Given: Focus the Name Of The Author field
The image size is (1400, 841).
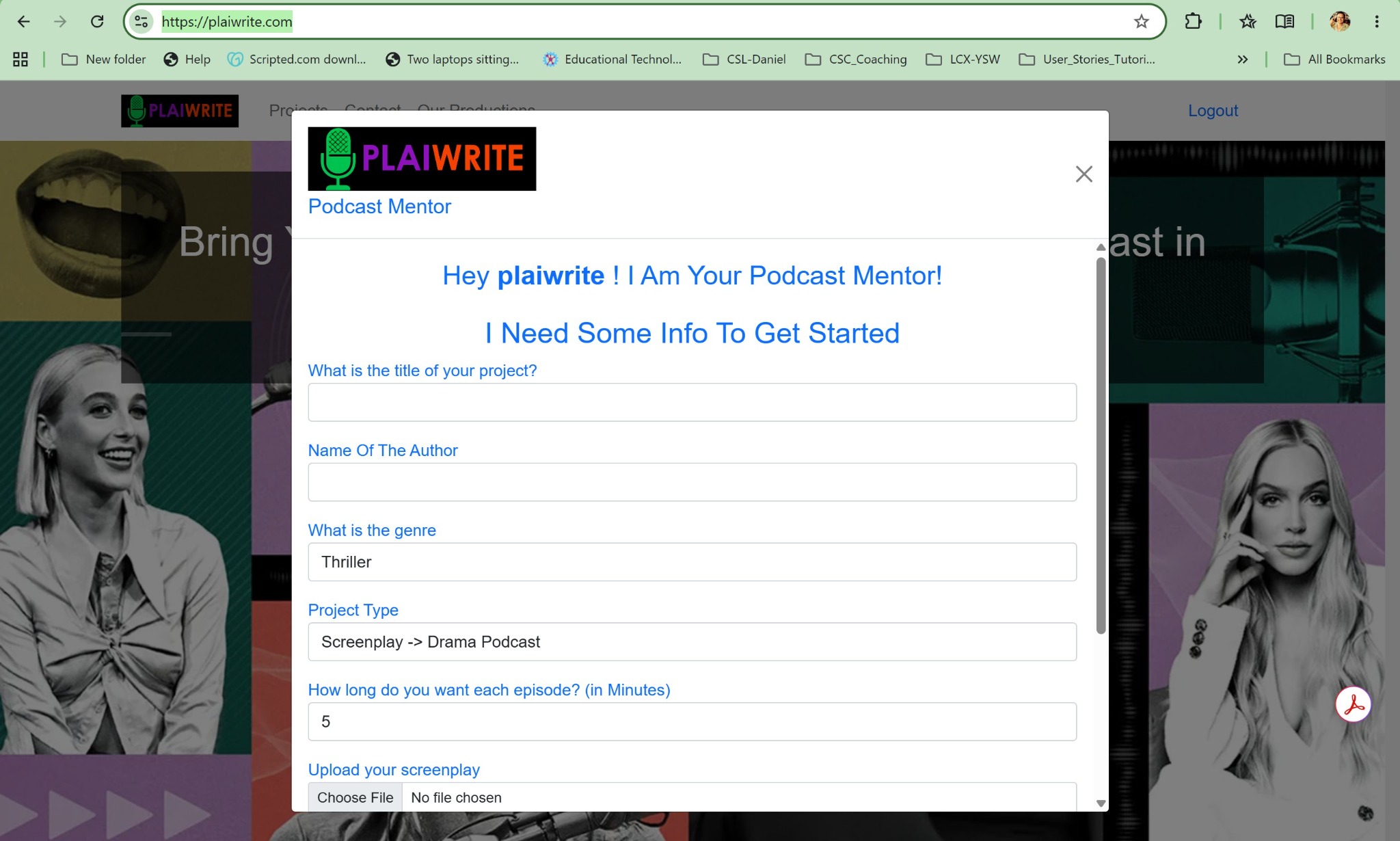Looking at the screenshot, I should 692,482.
